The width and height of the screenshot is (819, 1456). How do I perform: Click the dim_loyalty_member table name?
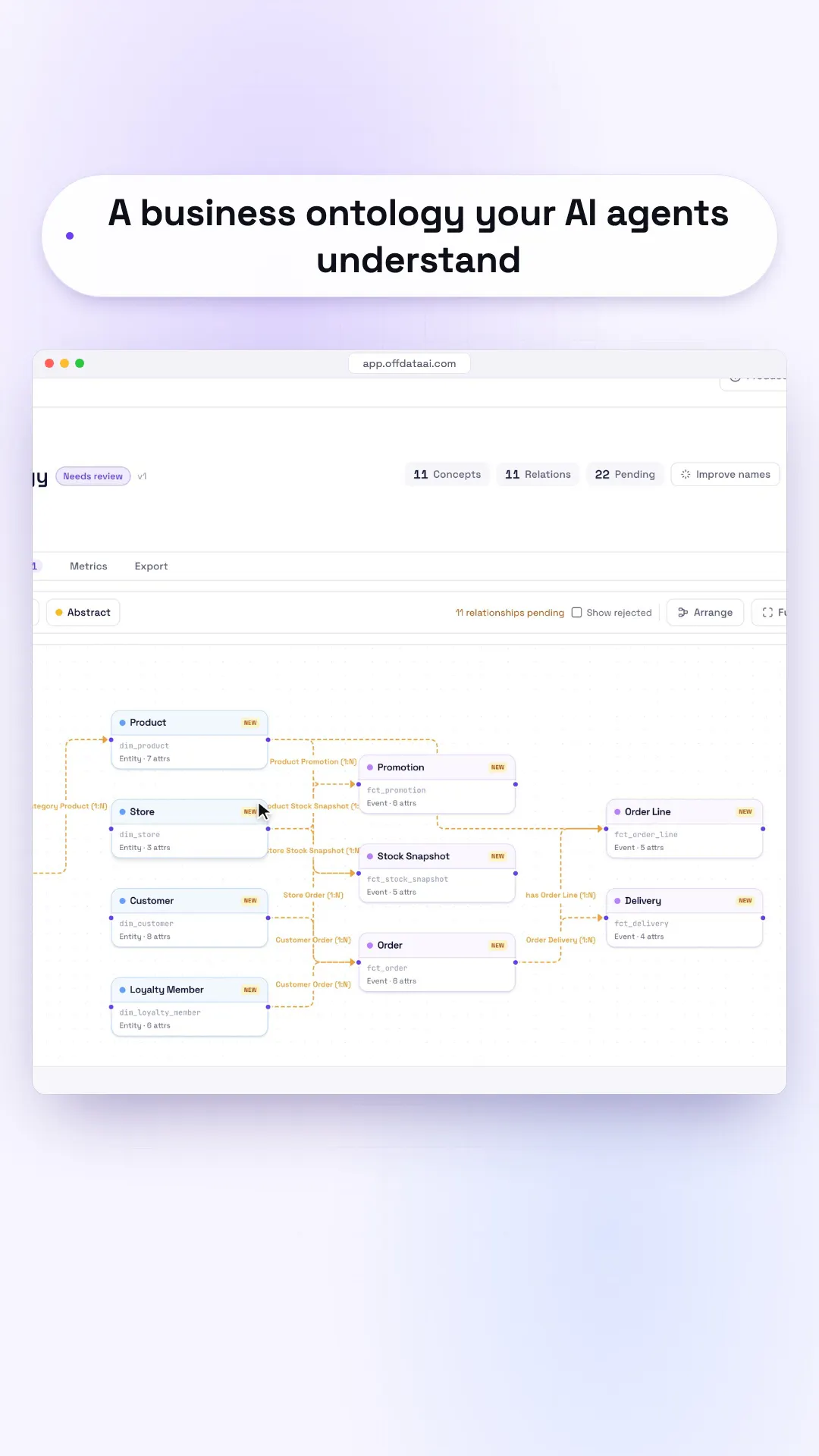coord(160,1013)
